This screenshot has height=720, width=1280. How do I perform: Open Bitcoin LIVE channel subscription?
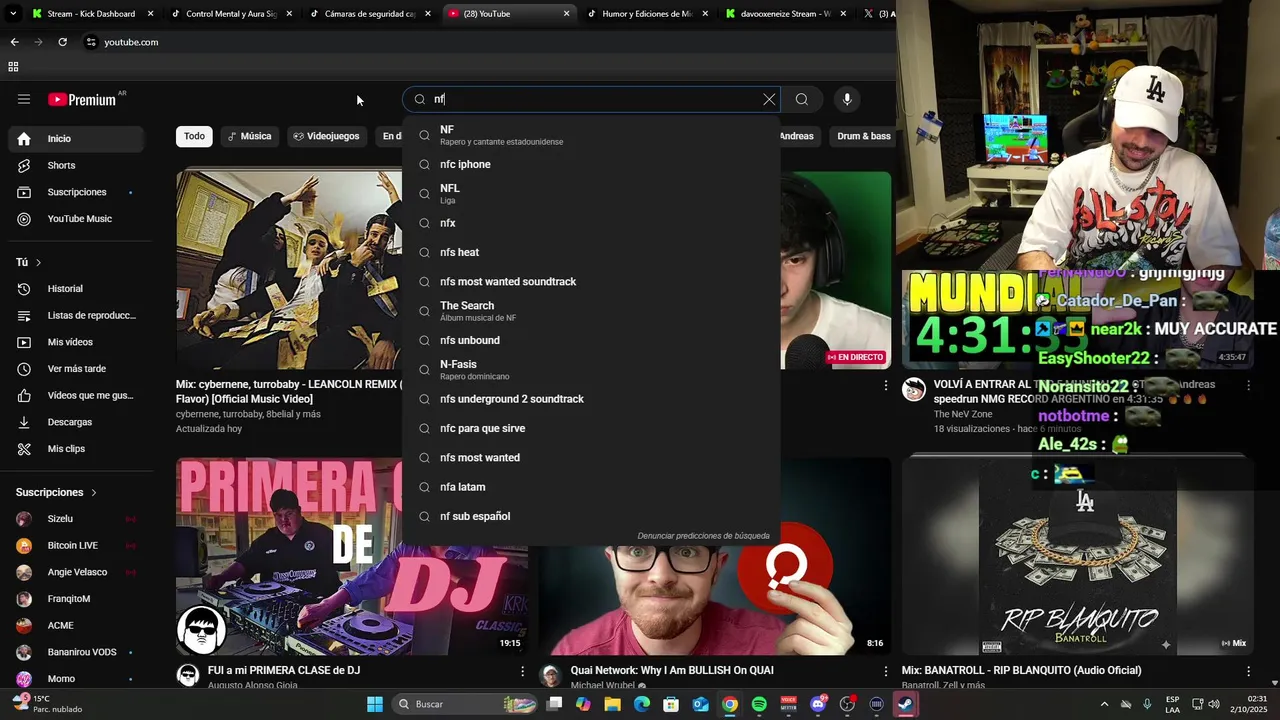coord(76,546)
